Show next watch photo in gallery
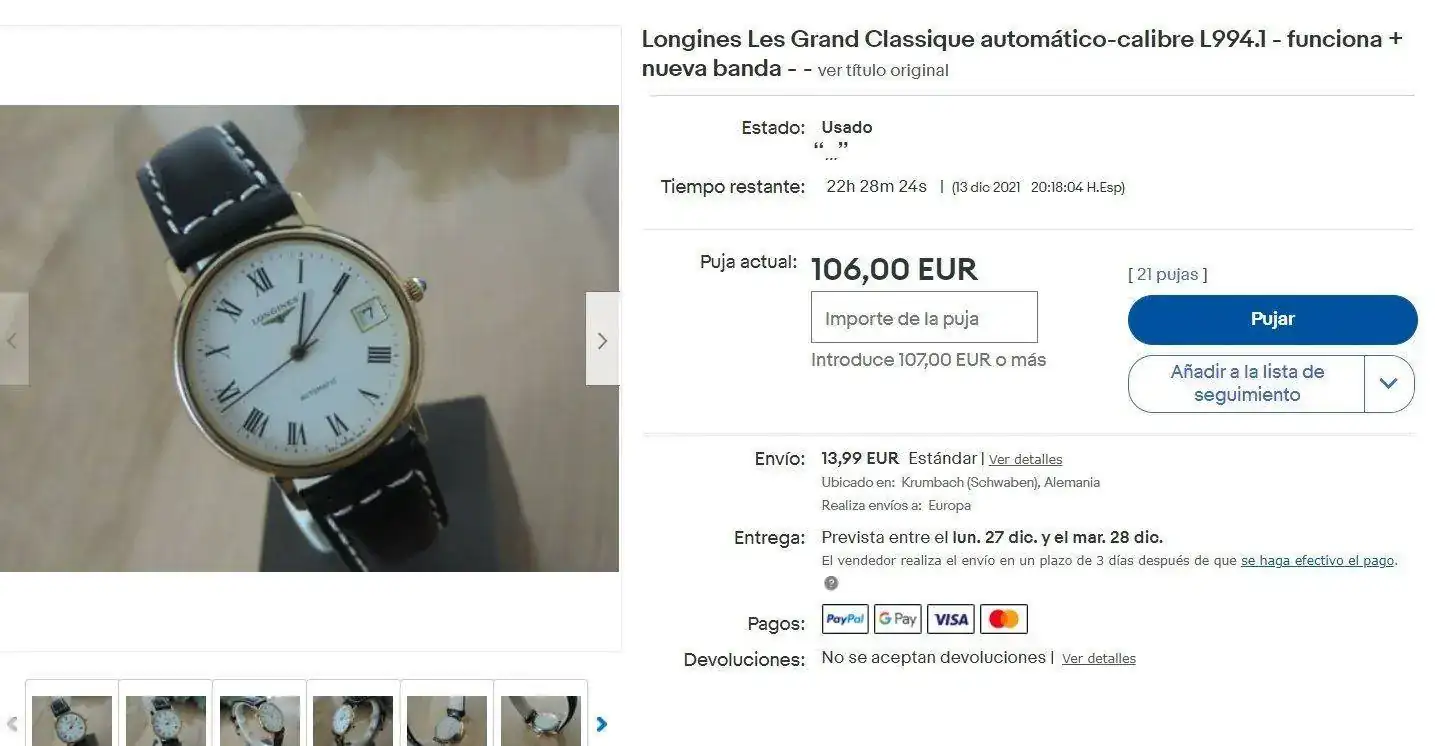Image resolution: width=1435 pixels, height=746 pixels. point(602,339)
